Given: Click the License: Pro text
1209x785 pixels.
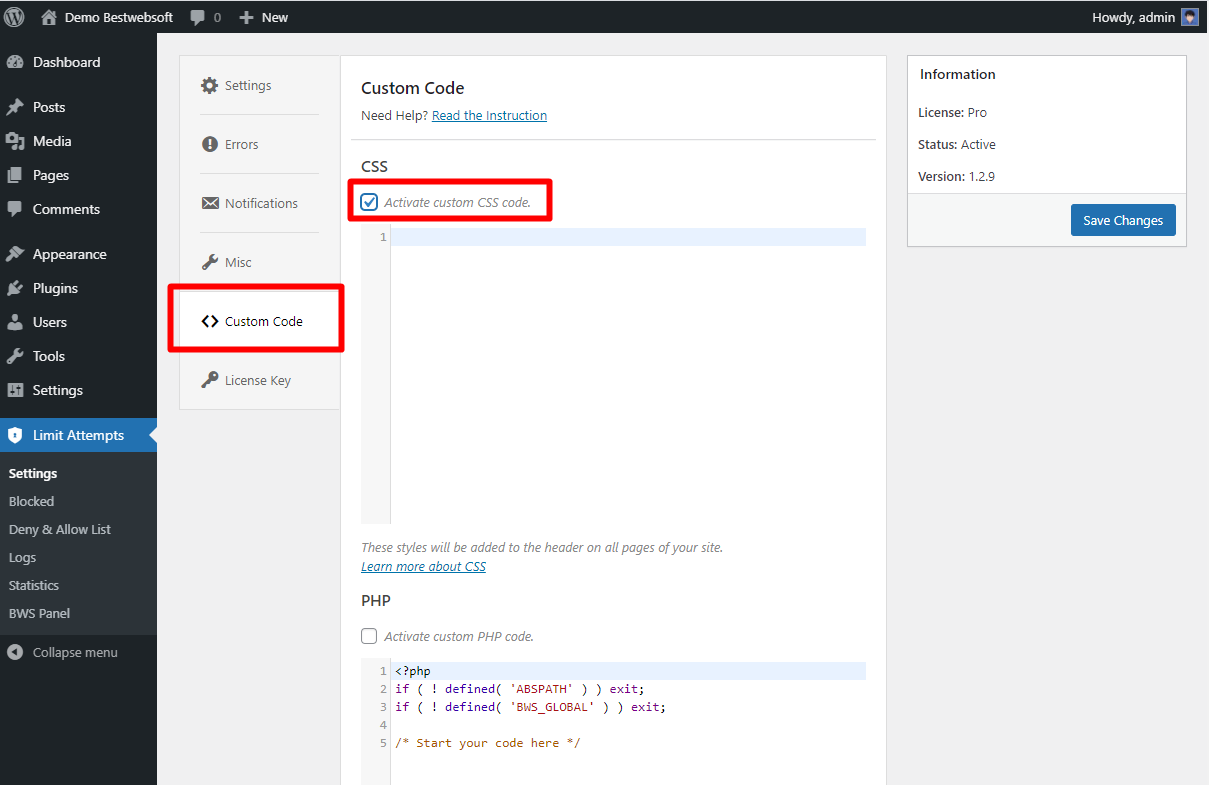Looking at the screenshot, I should pyautogui.click(x=952, y=112).
